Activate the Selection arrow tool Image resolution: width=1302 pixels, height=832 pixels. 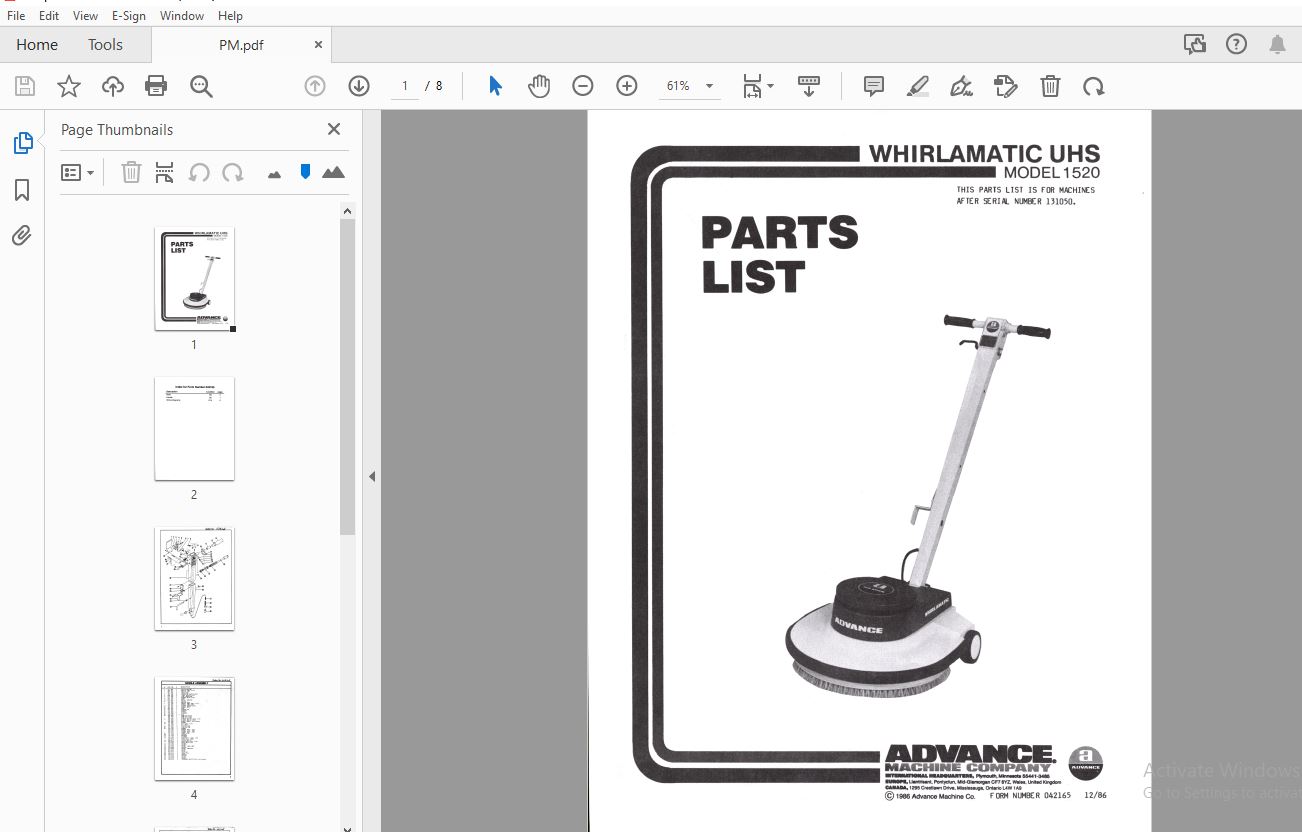pos(495,86)
